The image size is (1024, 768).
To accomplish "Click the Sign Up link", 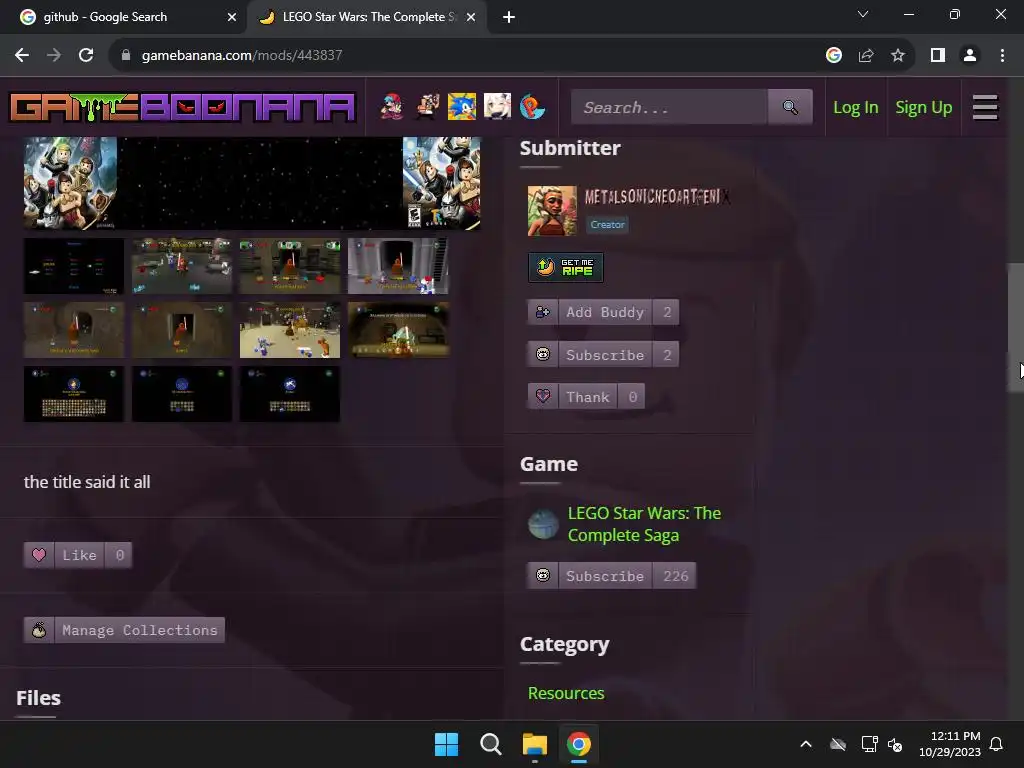I will coord(923,107).
